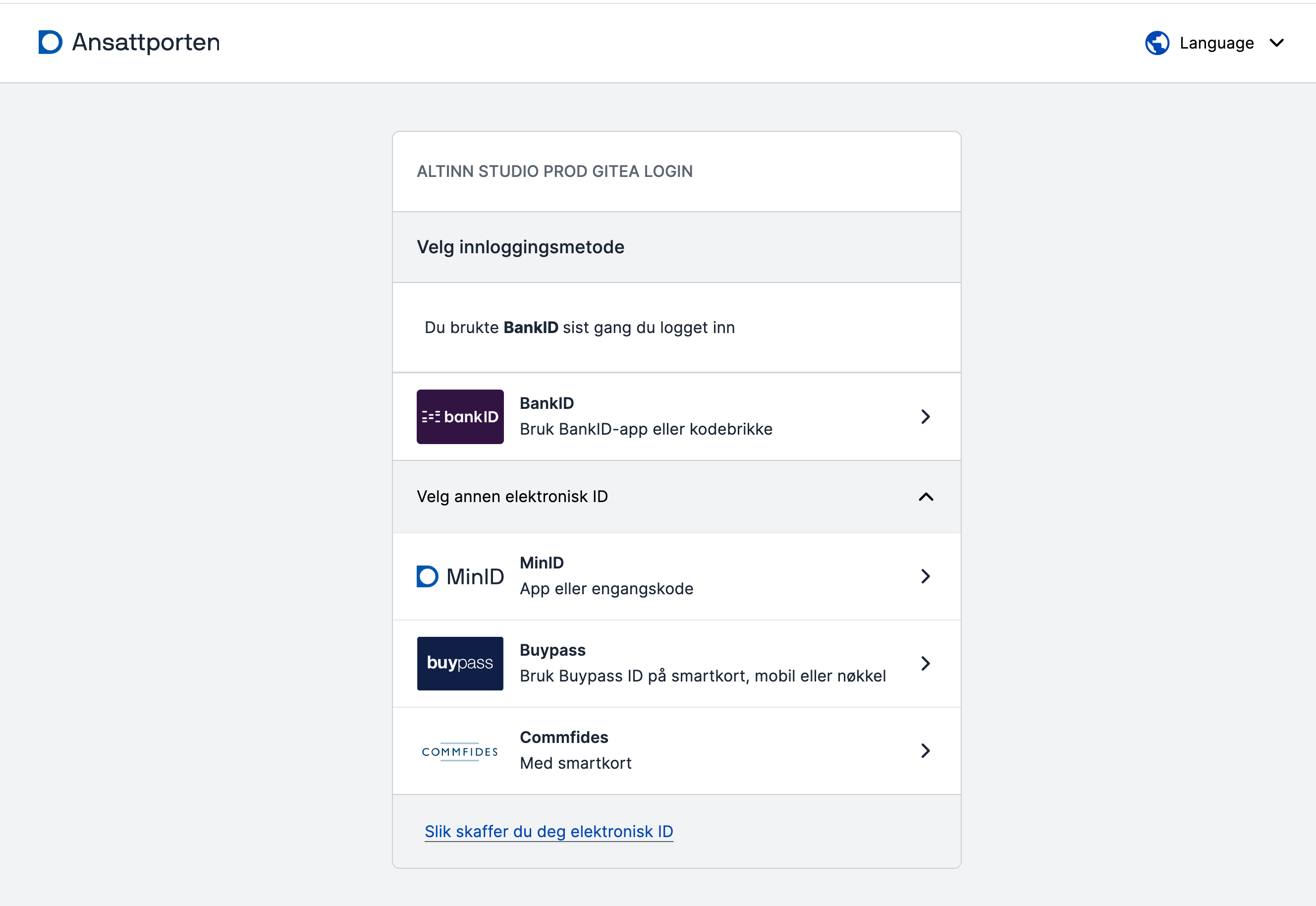Screen dimensions: 1316x906
Task: Click Bruk Buypass ID på smartkort description
Action: [x=703, y=676]
